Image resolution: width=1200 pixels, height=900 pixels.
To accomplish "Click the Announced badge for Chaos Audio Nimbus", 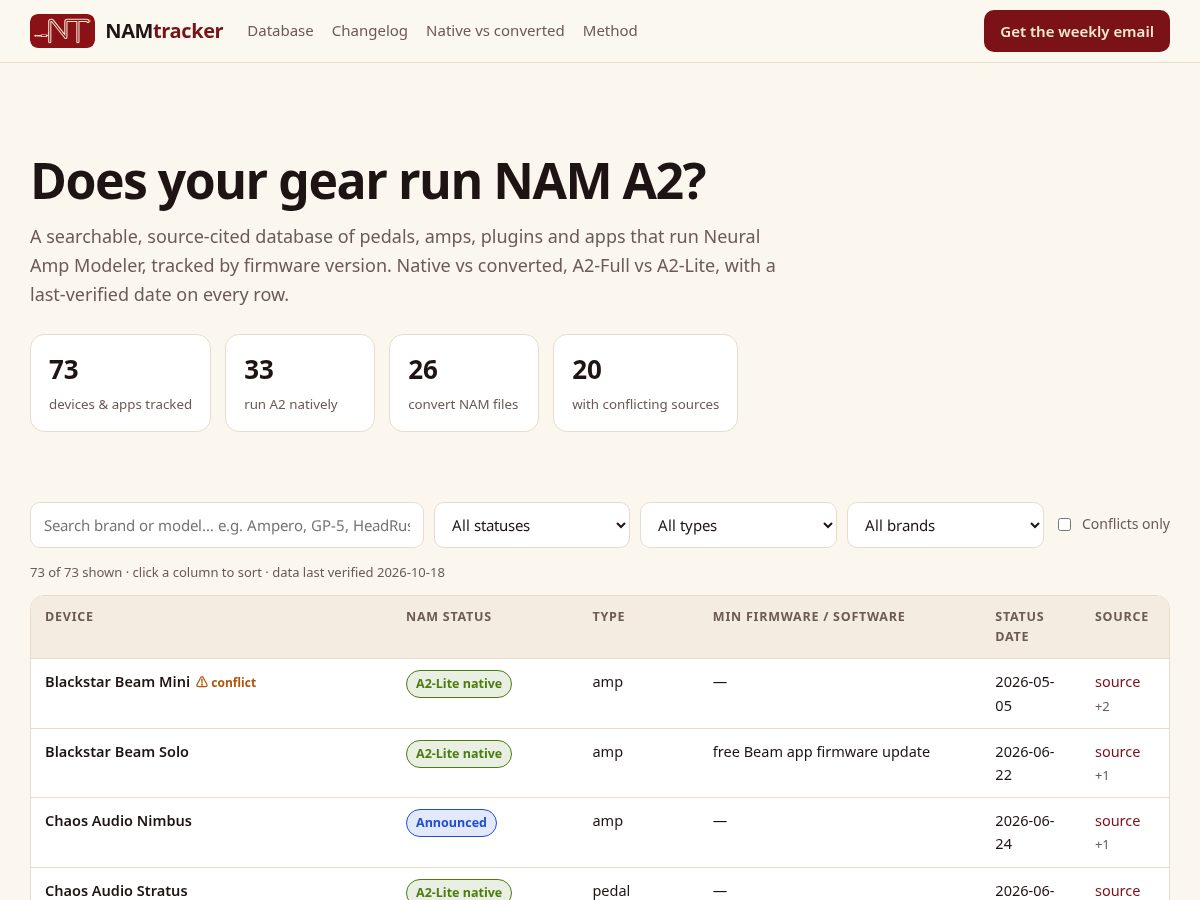I will [451, 823].
